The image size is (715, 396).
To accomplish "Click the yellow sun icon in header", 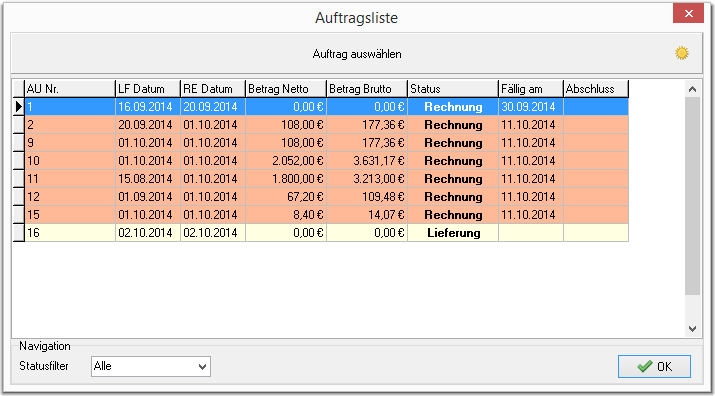I will [682, 53].
